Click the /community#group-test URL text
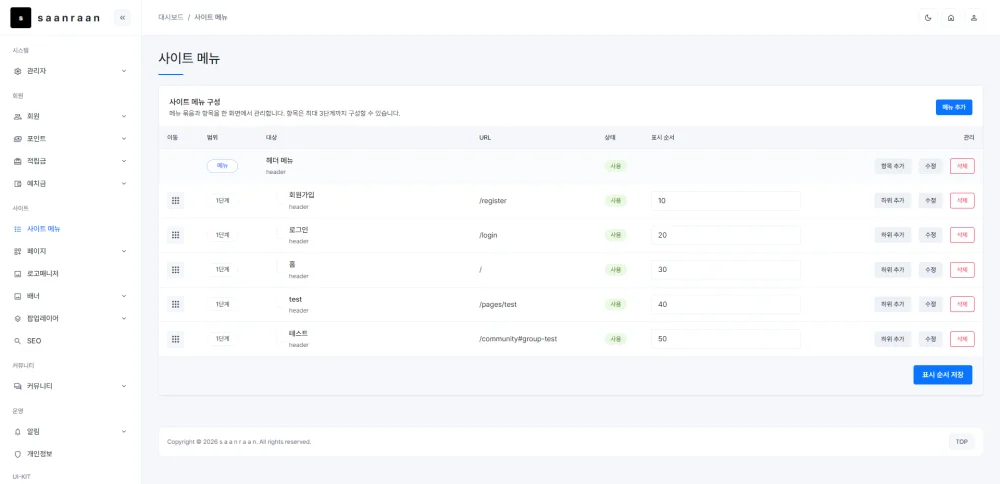 tap(518, 339)
